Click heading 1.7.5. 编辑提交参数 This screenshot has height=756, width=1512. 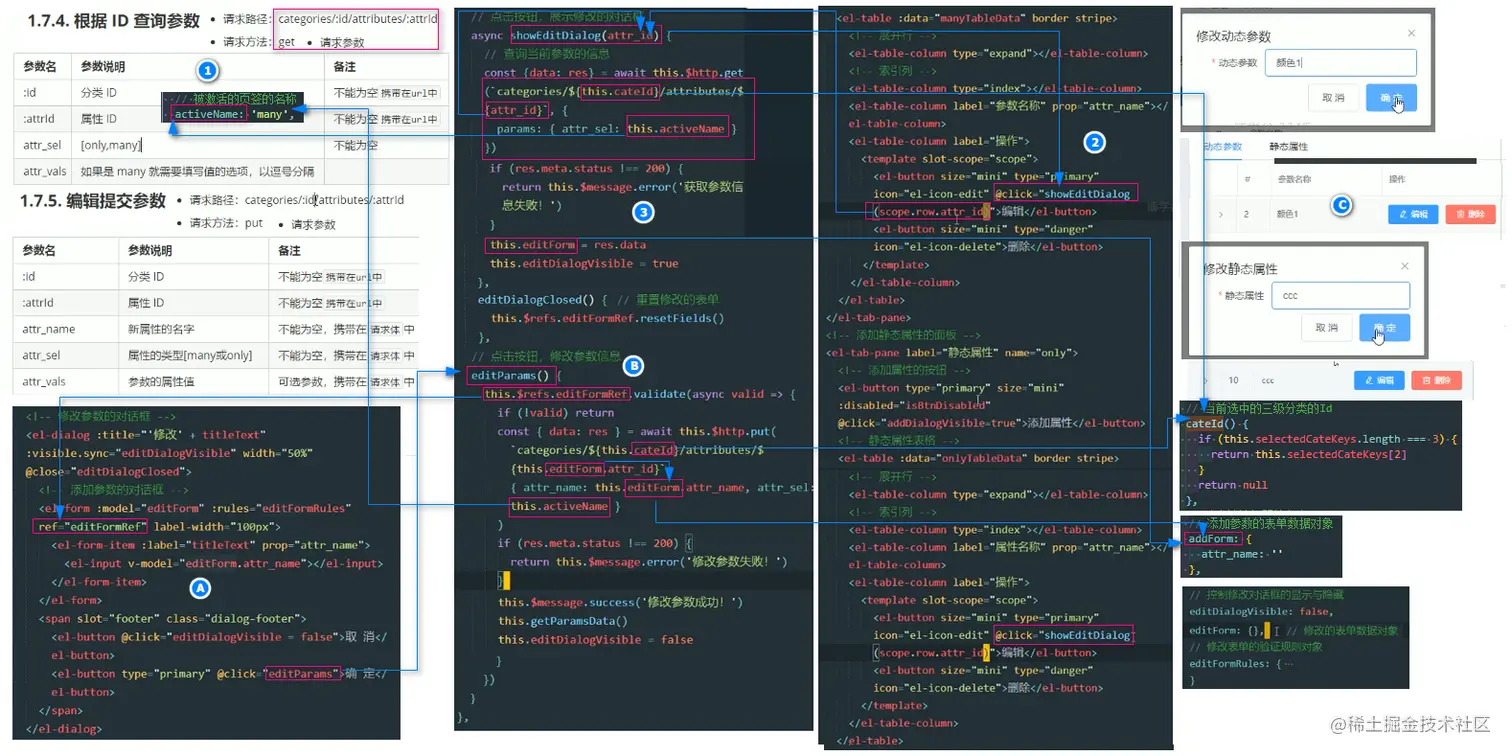point(93,201)
